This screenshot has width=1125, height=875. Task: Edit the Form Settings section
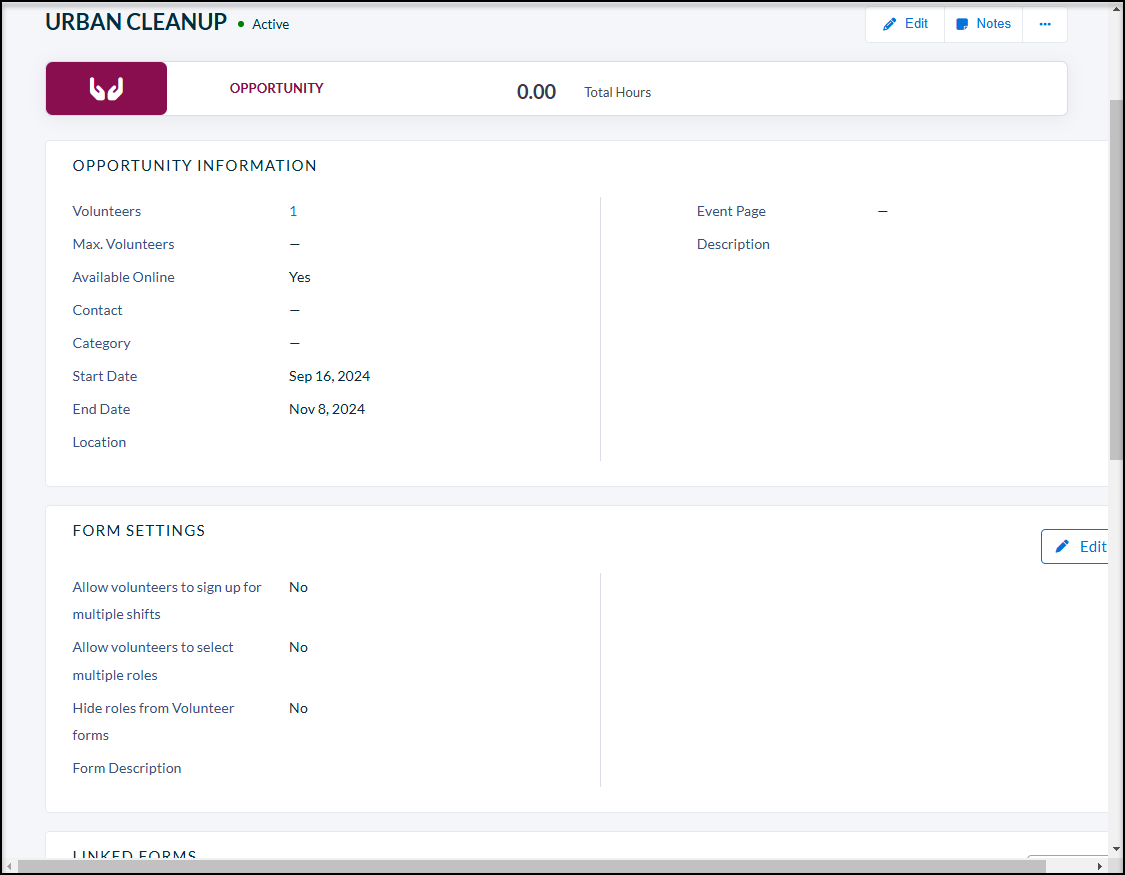click(x=1075, y=547)
